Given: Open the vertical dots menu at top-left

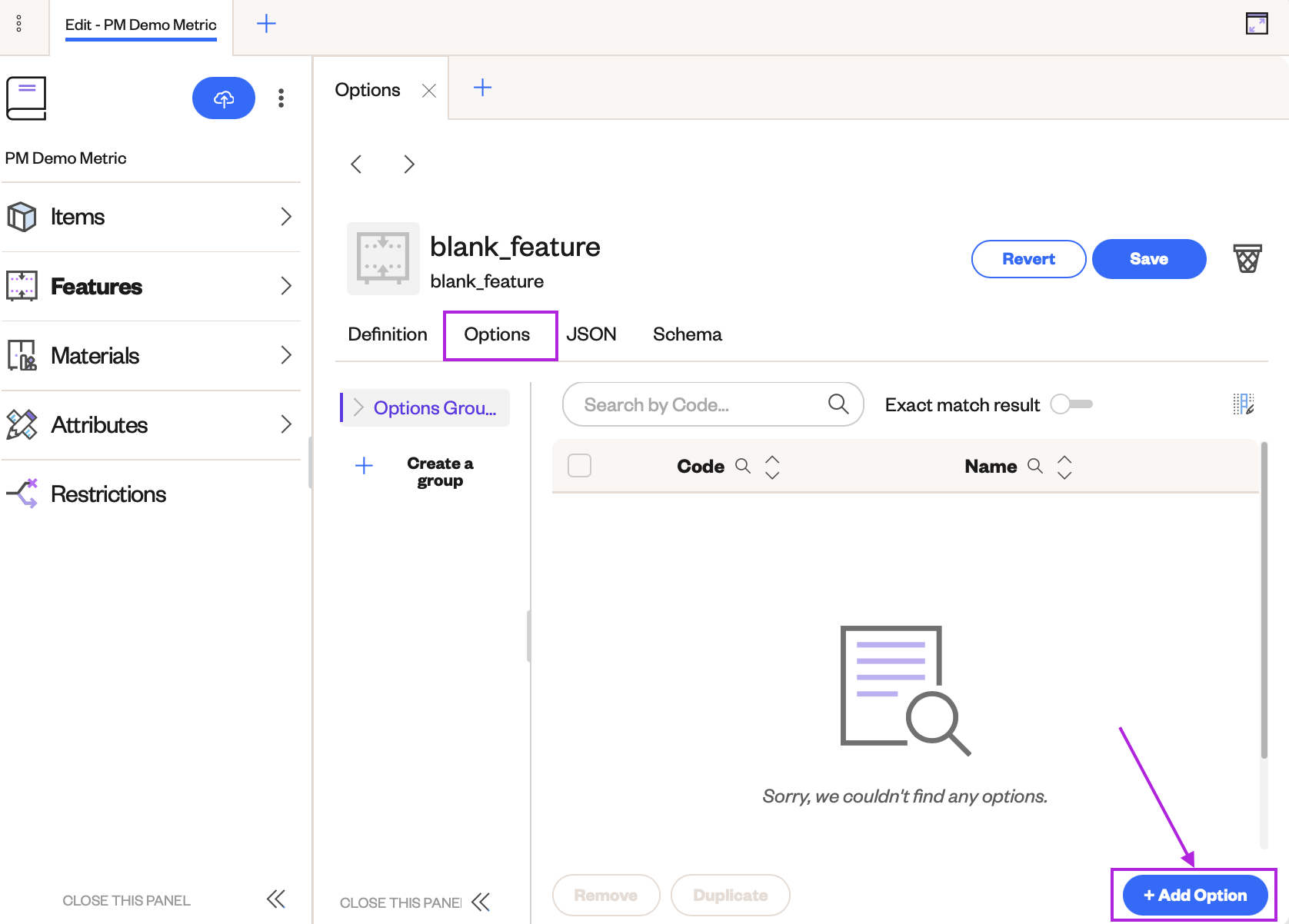Looking at the screenshot, I should tap(19, 24).
